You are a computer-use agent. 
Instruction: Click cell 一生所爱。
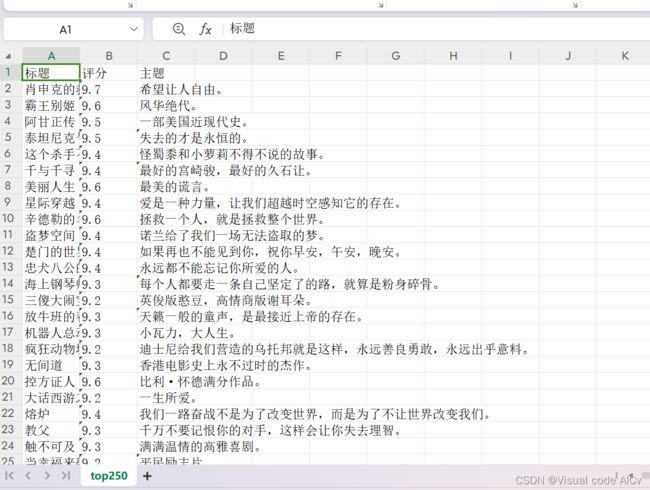click(x=168, y=398)
